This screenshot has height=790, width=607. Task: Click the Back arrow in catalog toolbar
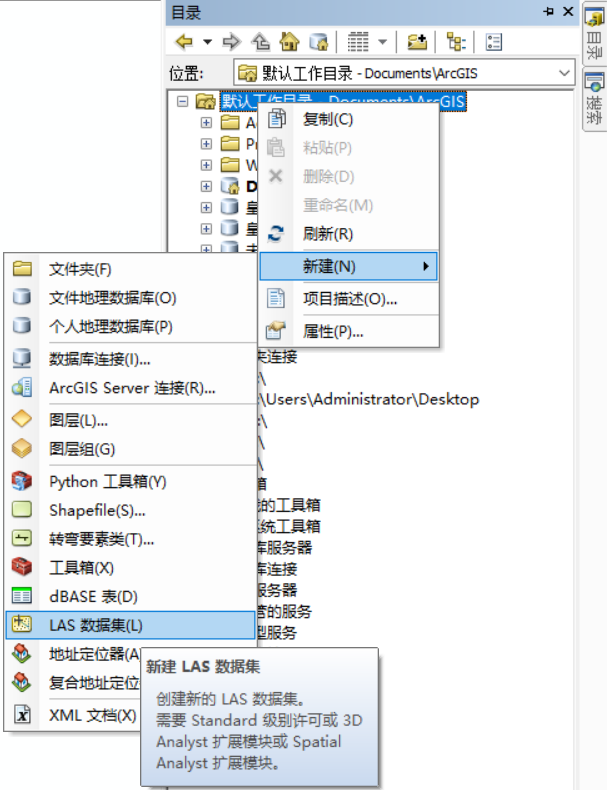click(184, 41)
